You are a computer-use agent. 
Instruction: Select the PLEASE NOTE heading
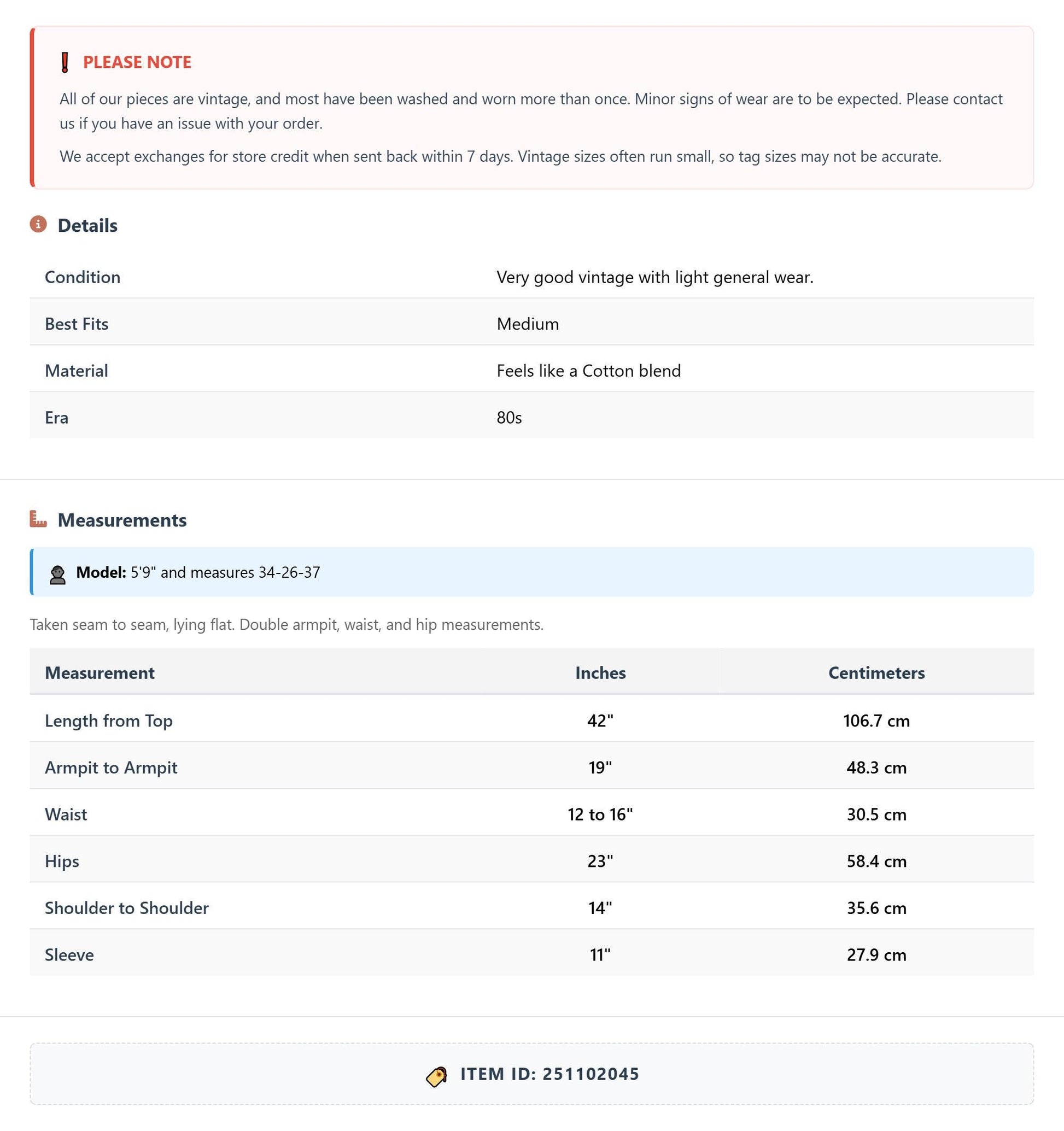pos(137,62)
